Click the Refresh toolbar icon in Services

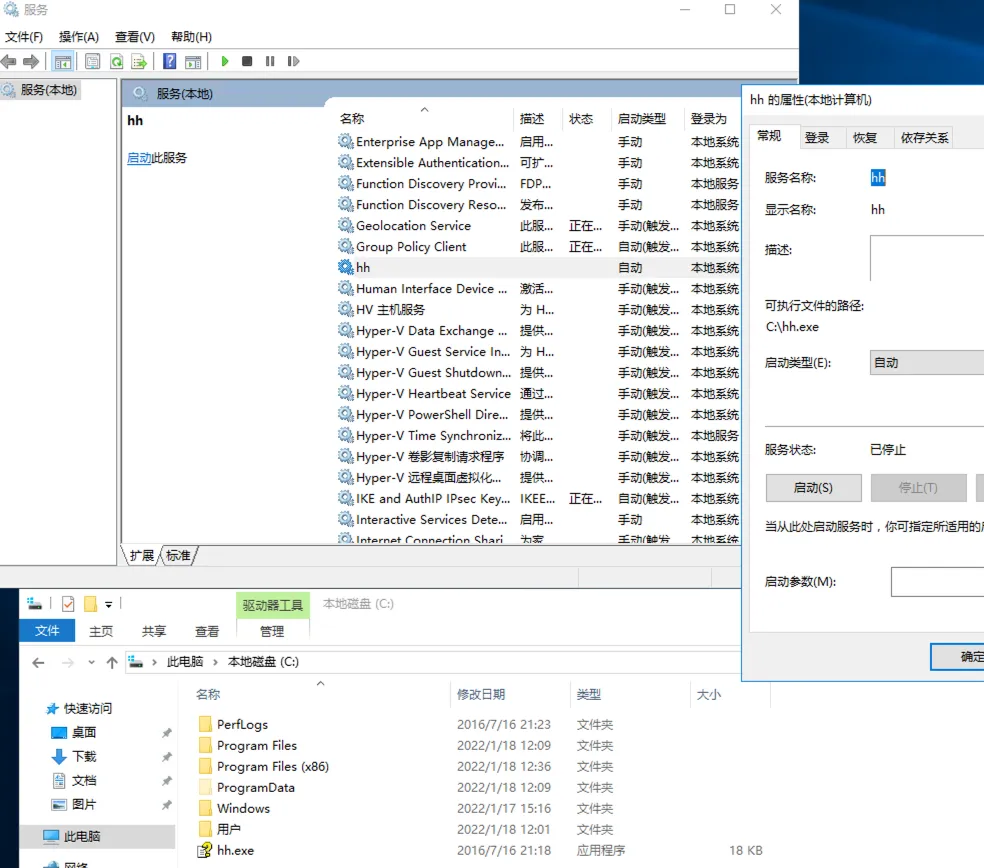[116, 62]
